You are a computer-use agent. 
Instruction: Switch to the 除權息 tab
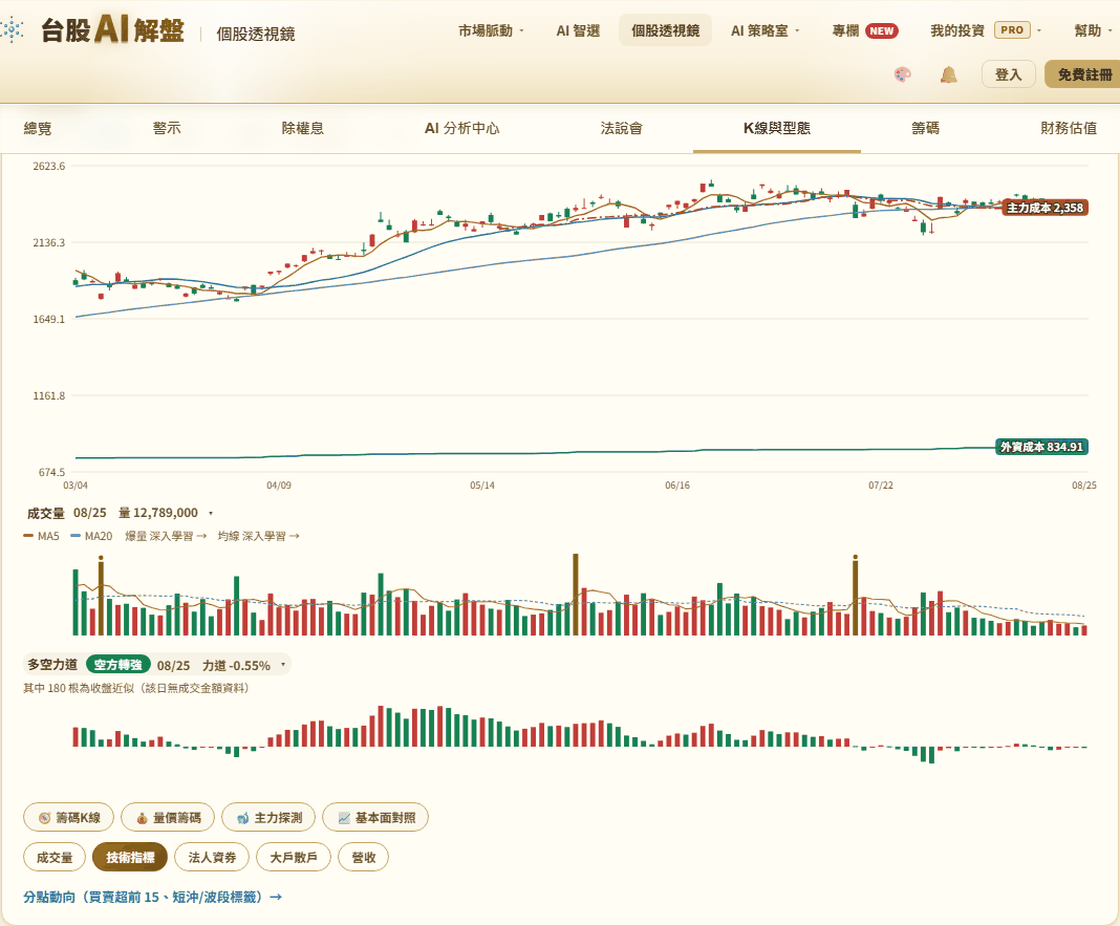pyautogui.click(x=303, y=129)
